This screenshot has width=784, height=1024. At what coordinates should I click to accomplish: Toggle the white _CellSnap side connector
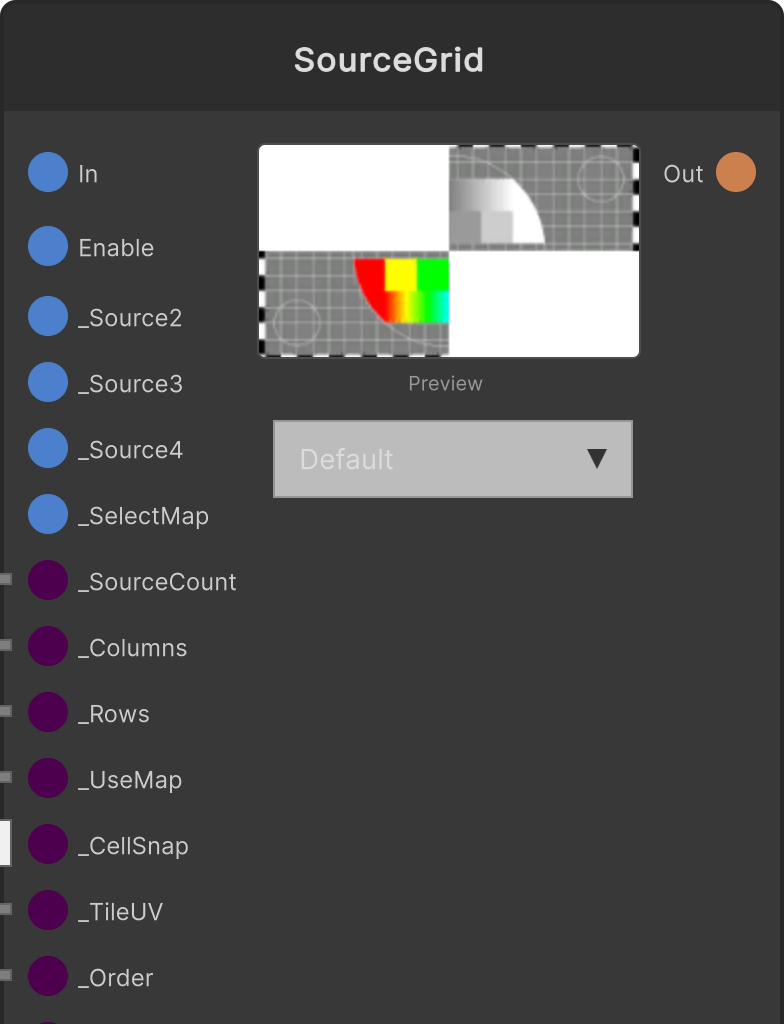[5, 843]
